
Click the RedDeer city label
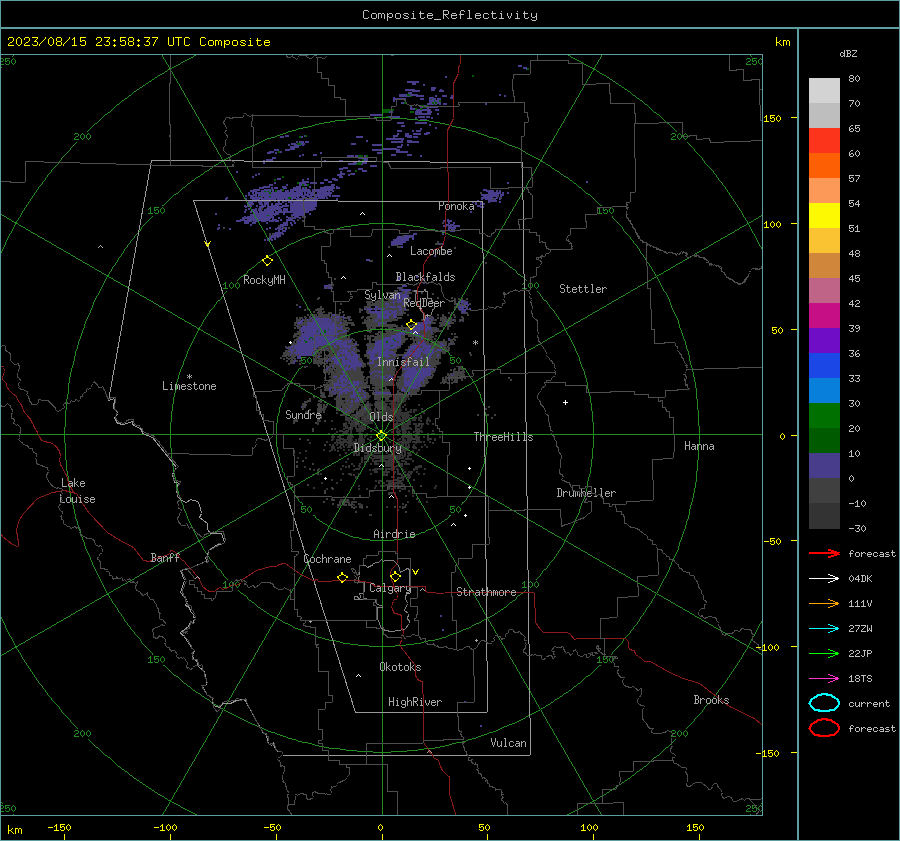pos(424,303)
